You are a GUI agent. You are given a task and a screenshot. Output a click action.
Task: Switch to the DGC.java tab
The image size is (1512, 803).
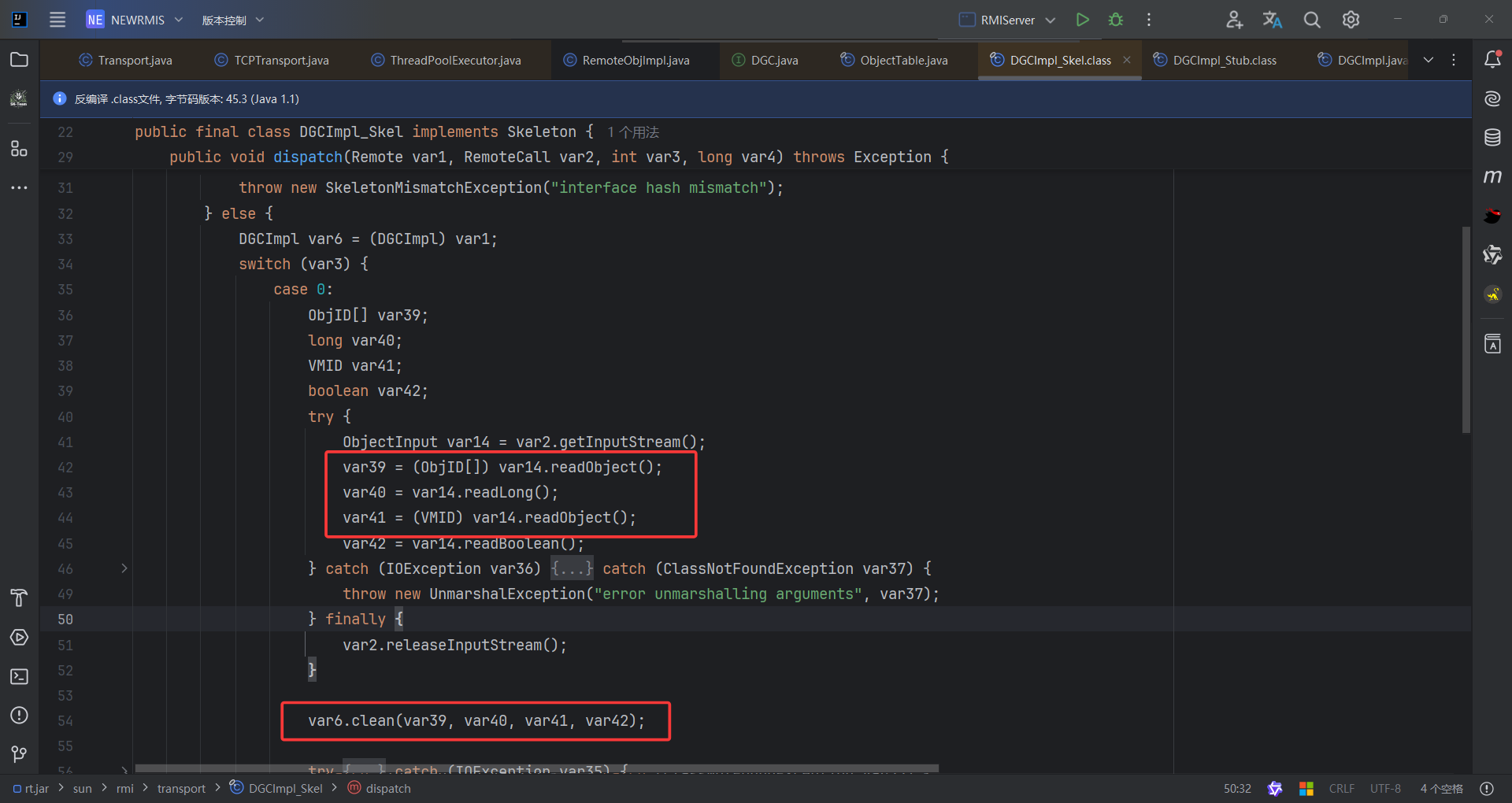click(x=765, y=60)
